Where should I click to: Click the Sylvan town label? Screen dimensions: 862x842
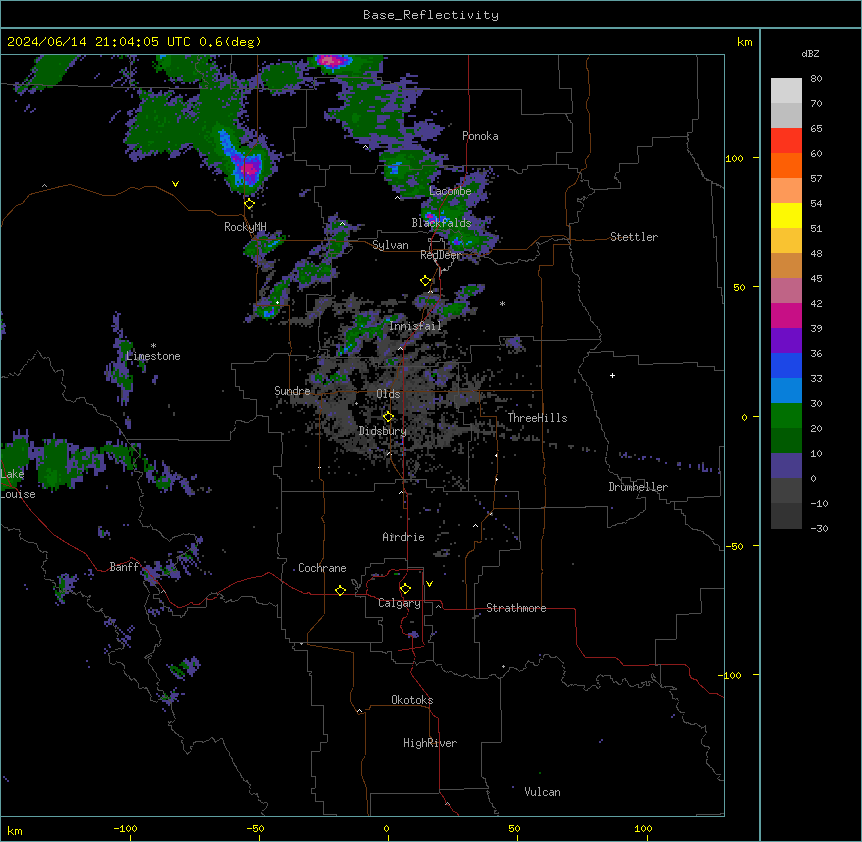[390, 245]
